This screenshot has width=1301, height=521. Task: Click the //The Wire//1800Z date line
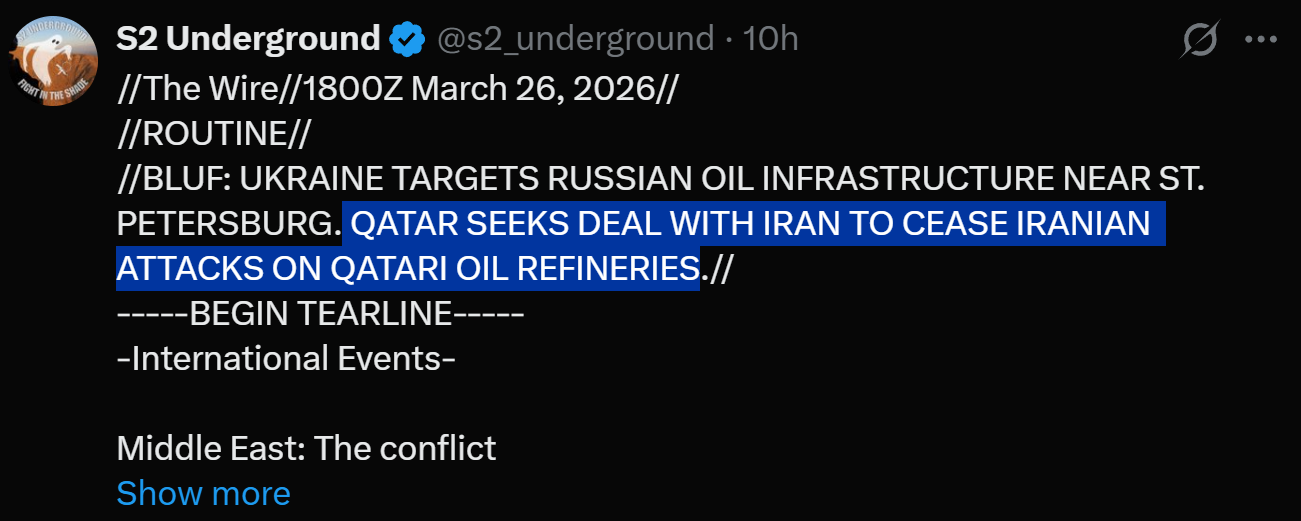tap(397, 88)
